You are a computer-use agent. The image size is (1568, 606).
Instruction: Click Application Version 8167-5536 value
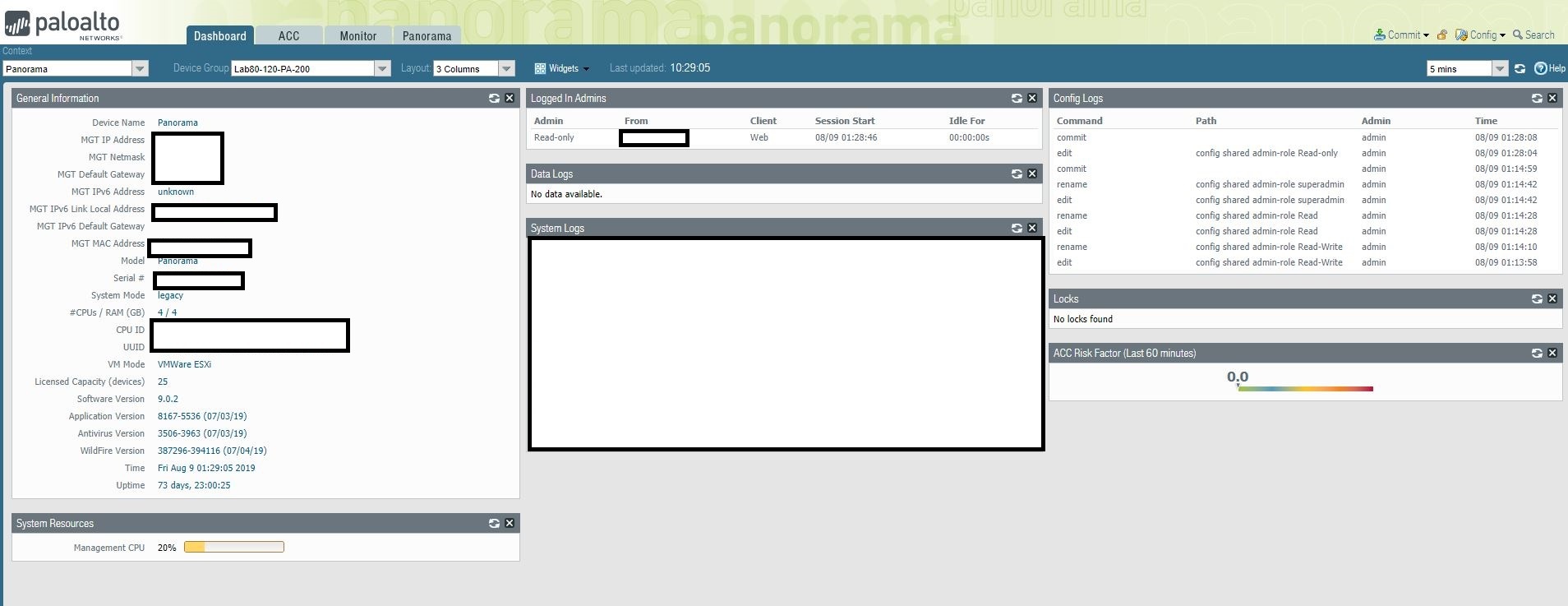pyautogui.click(x=202, y=416)
